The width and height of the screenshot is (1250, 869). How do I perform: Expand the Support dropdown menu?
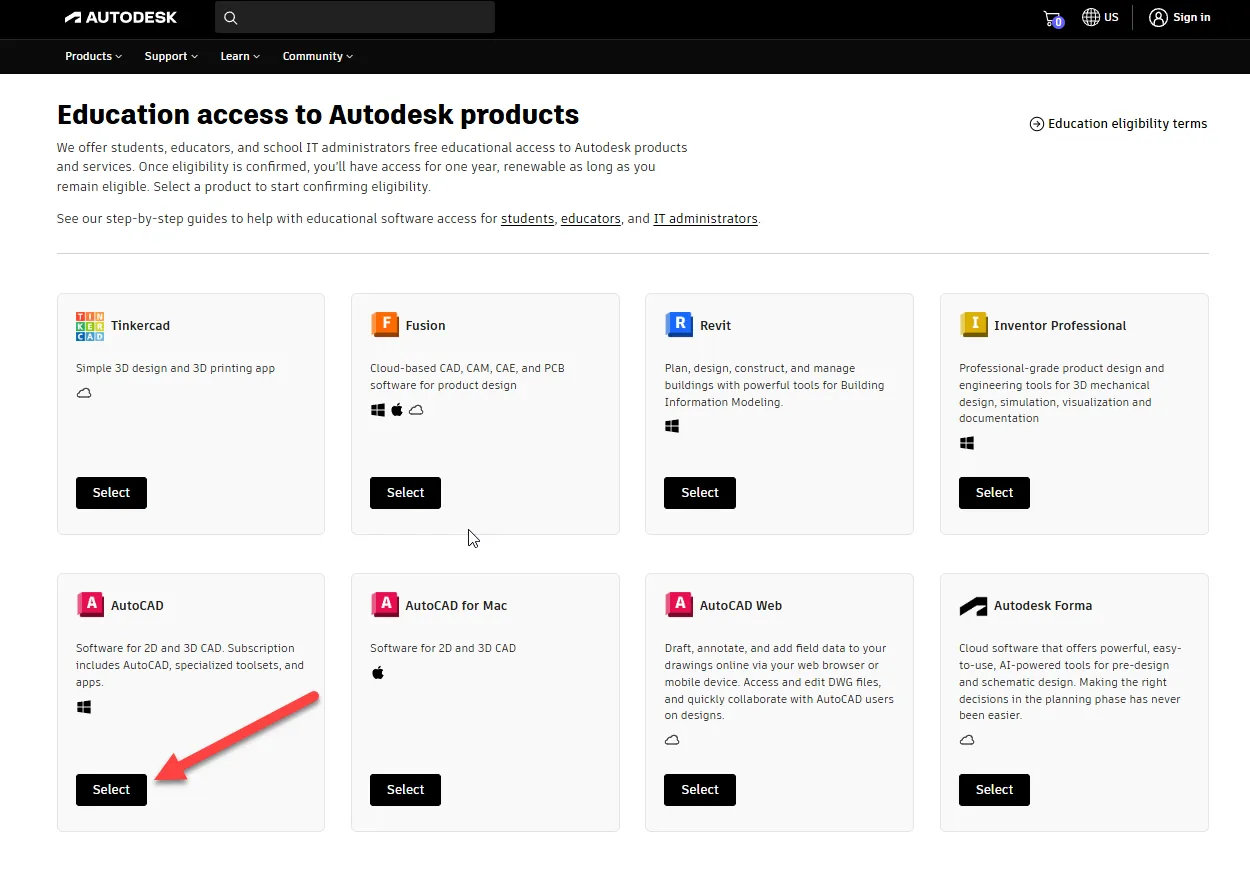(171, 56)
